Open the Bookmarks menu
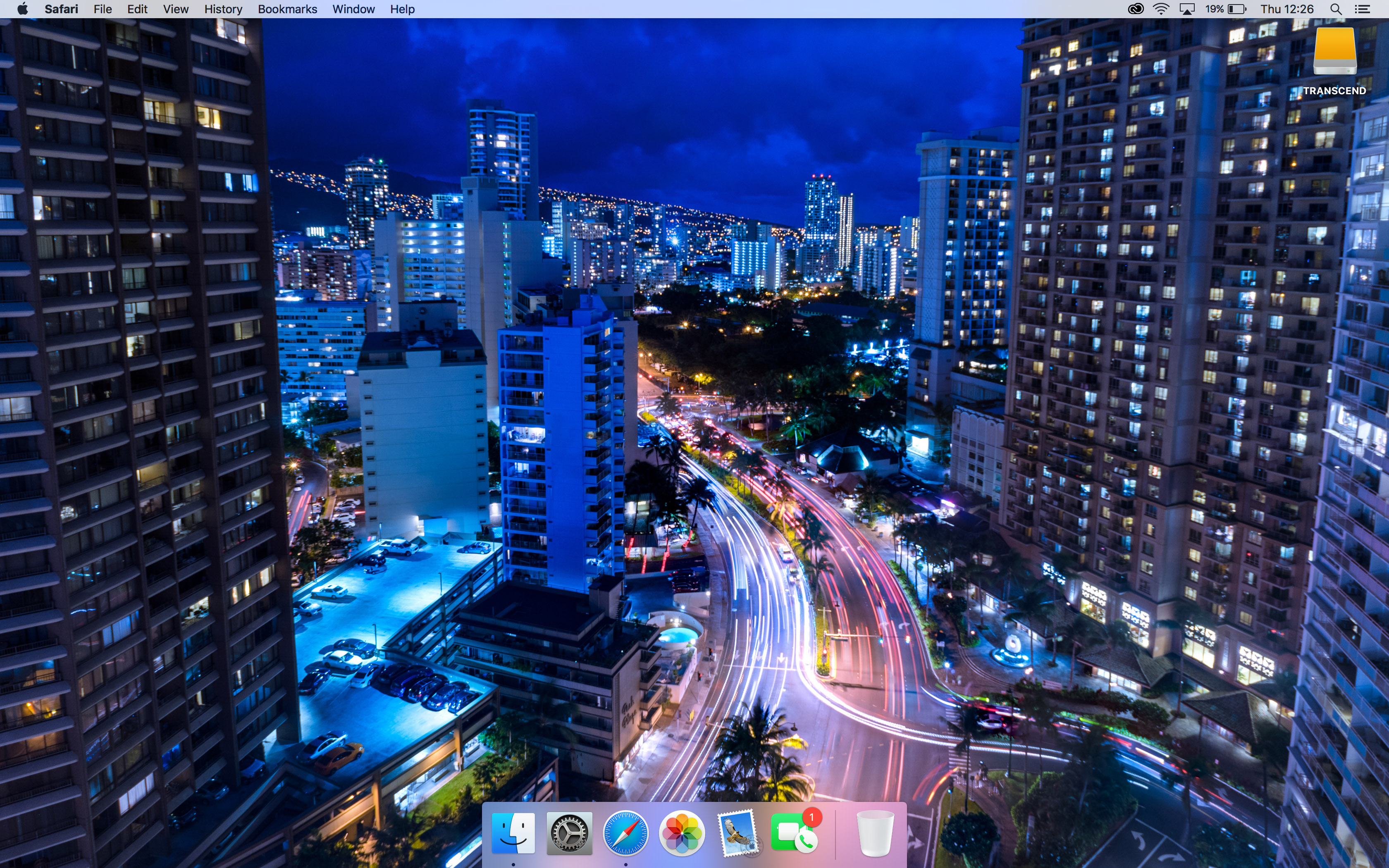The width and height of the screenshot is (1389, 868). pos(287,9)
